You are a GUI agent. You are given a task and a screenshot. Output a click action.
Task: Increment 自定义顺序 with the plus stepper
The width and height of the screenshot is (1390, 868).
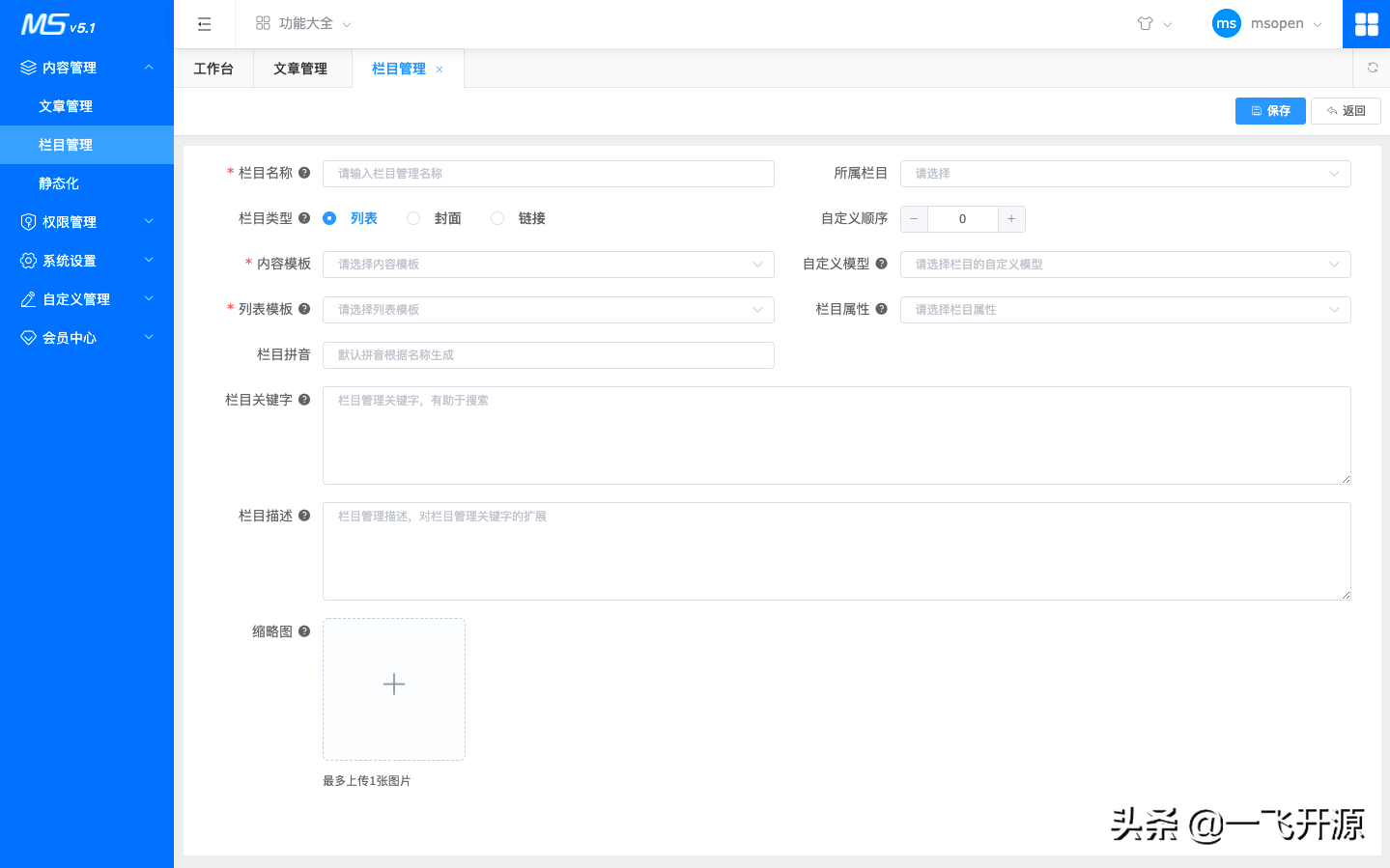(1010, 218)
